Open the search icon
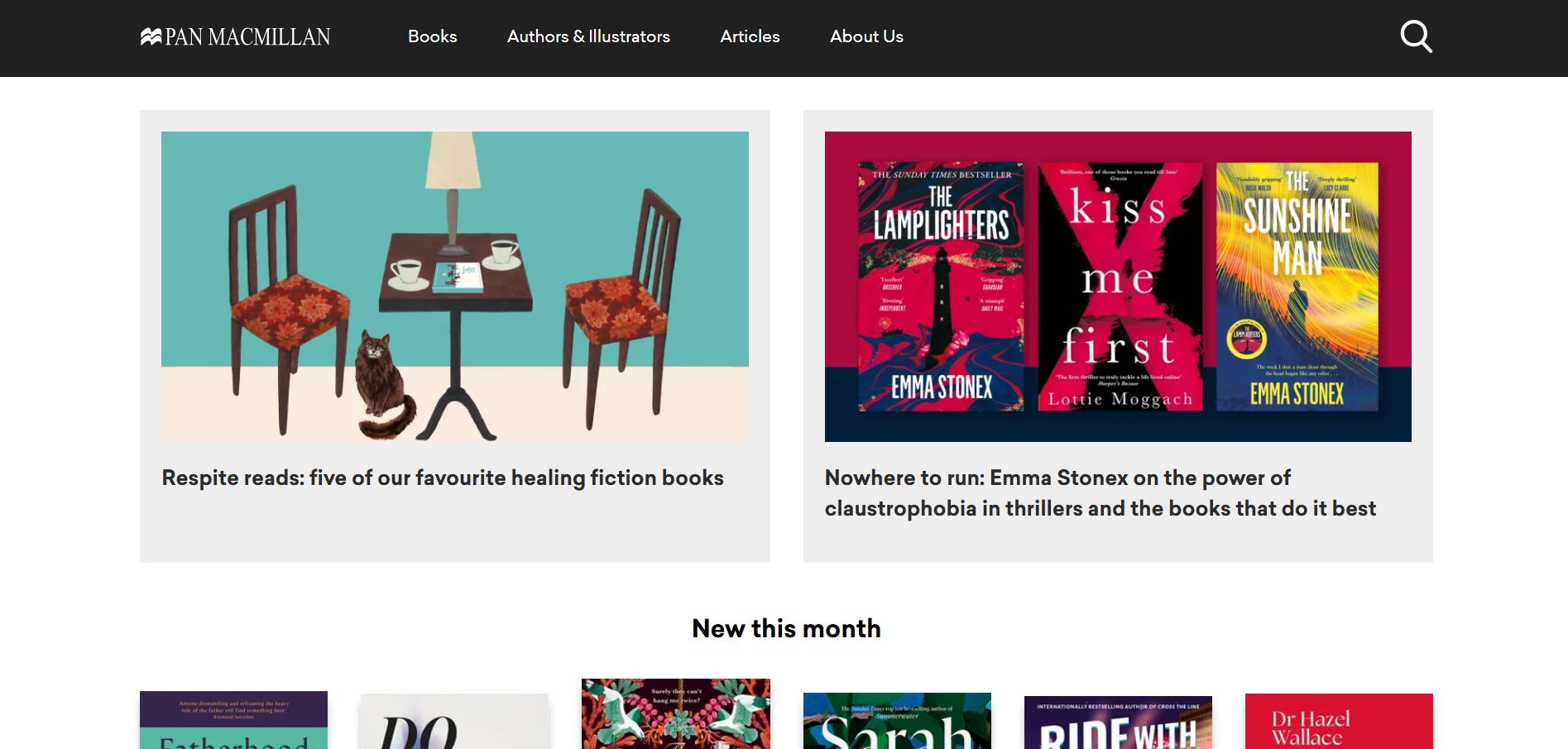 1416,36
